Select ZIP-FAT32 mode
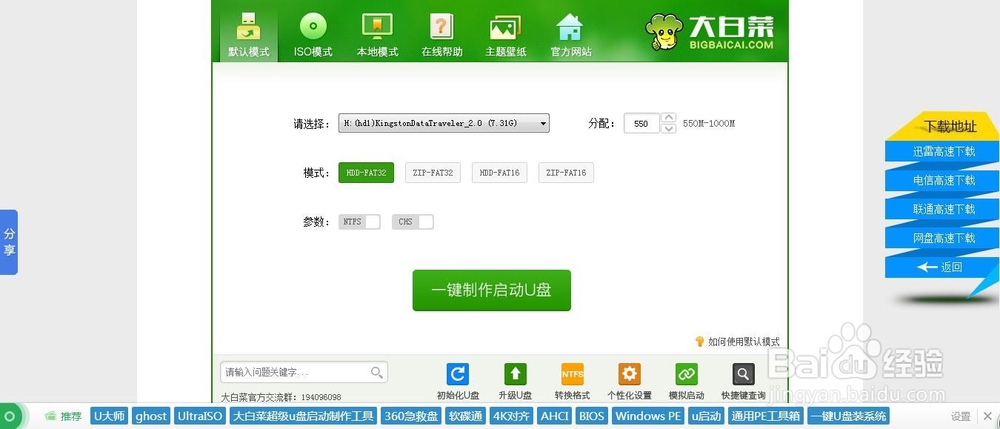1000x429 pixels. pos(433,173)
